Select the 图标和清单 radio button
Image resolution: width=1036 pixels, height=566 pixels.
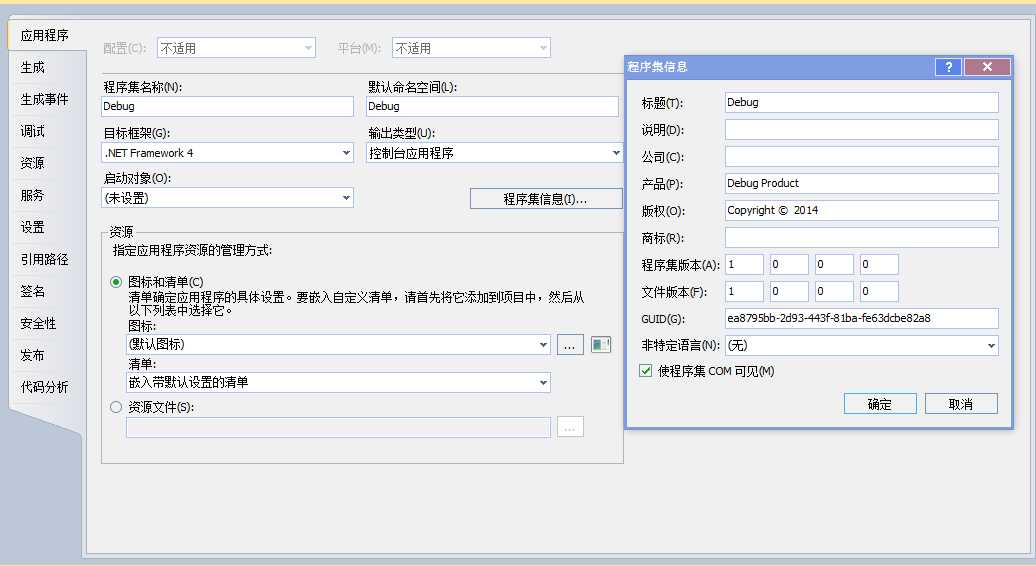pos(116,282)
